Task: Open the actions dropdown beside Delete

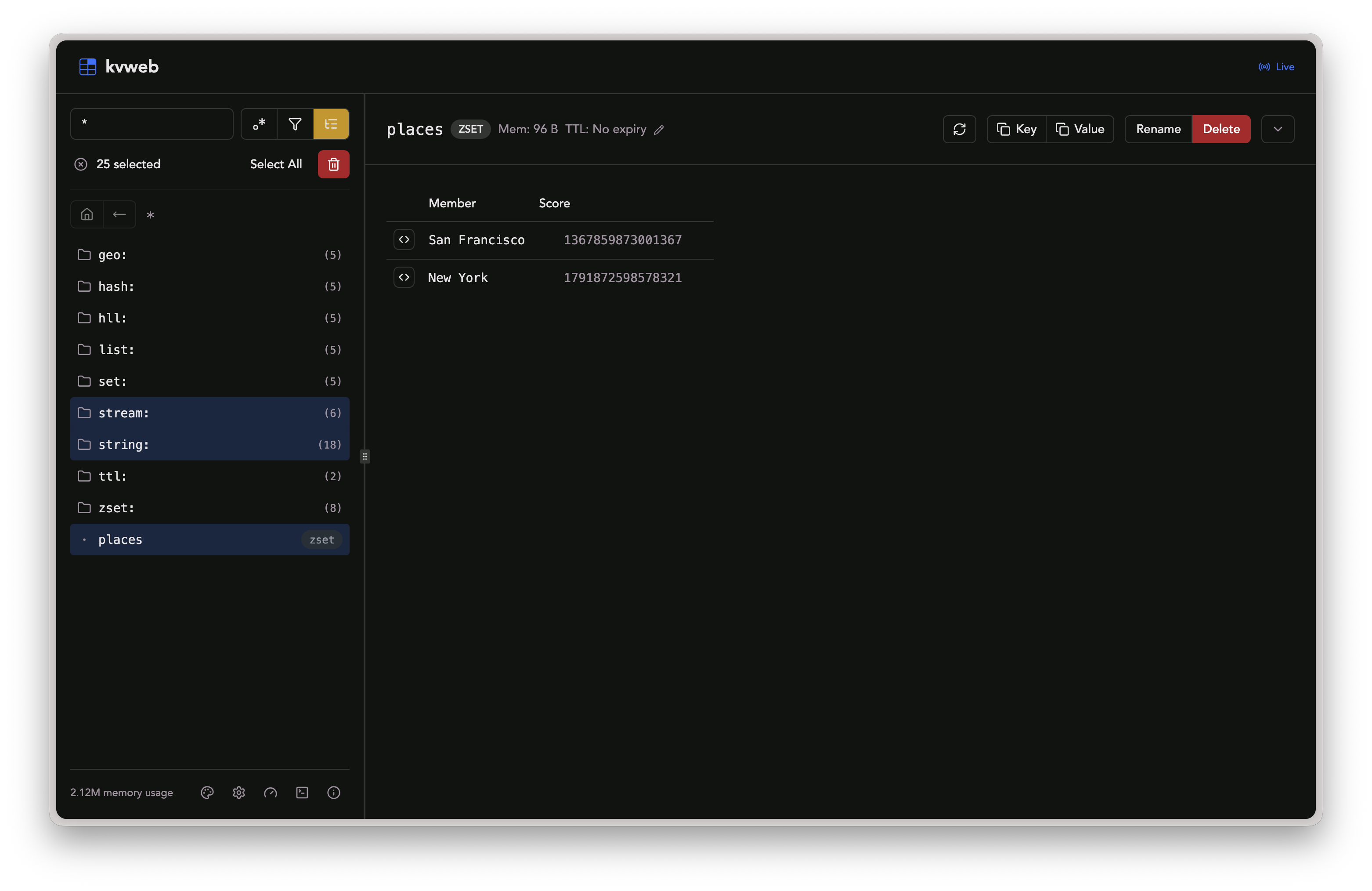Action: [1278, 129]
